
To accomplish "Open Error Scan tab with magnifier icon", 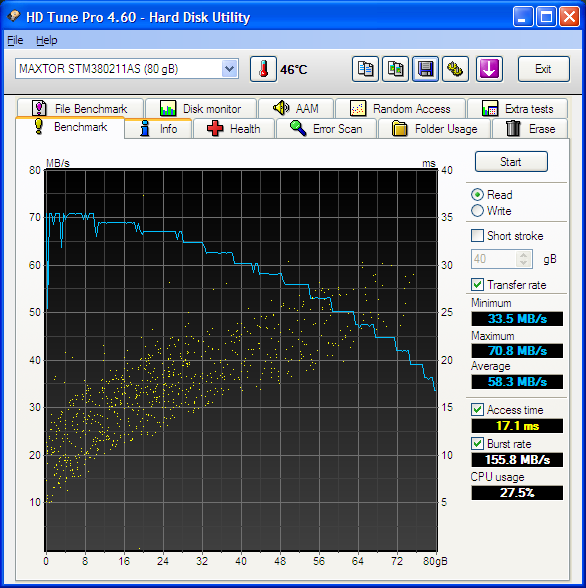I will pos(326,129).
